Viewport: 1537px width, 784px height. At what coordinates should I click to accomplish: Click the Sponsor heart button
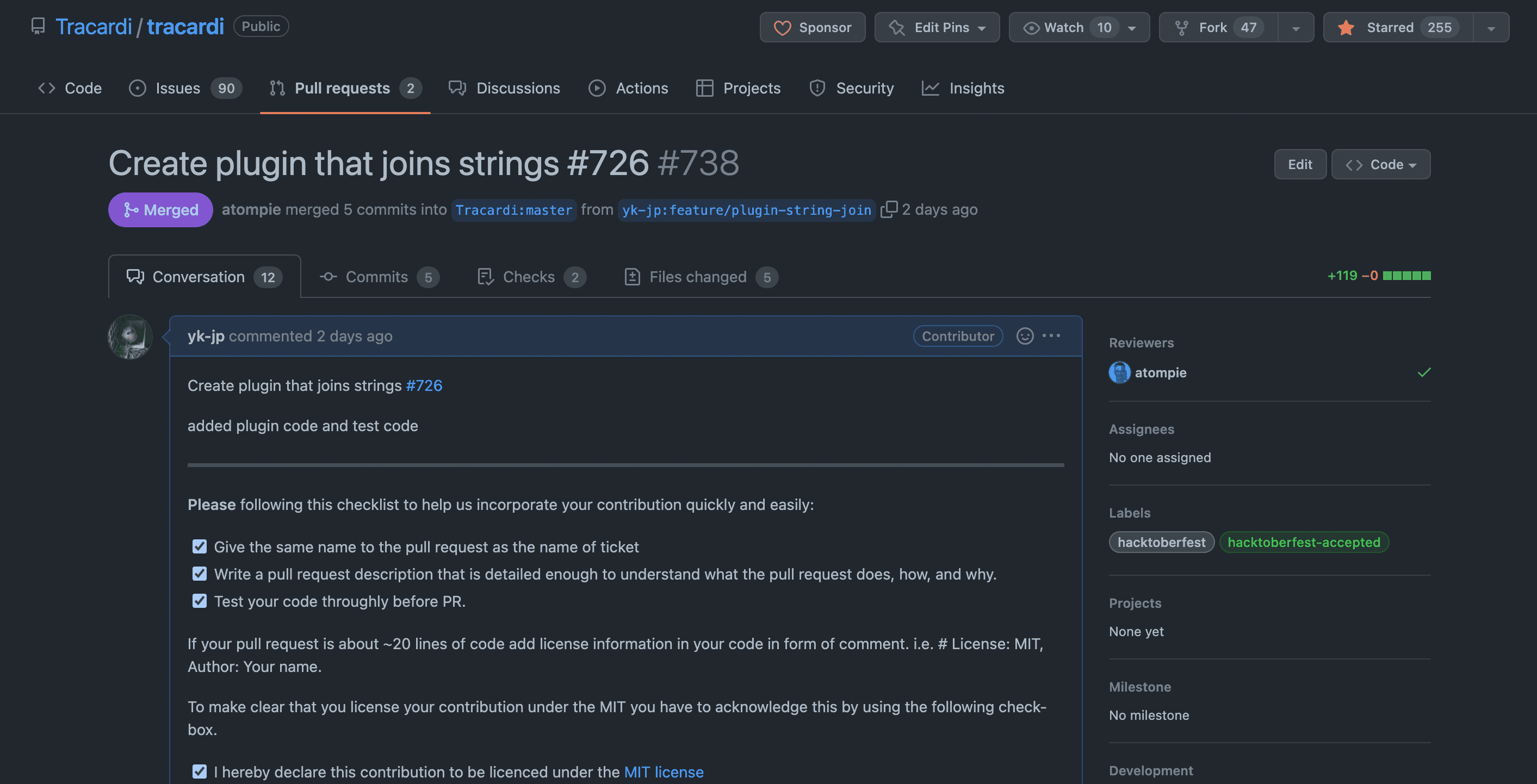tap(812, 27)
